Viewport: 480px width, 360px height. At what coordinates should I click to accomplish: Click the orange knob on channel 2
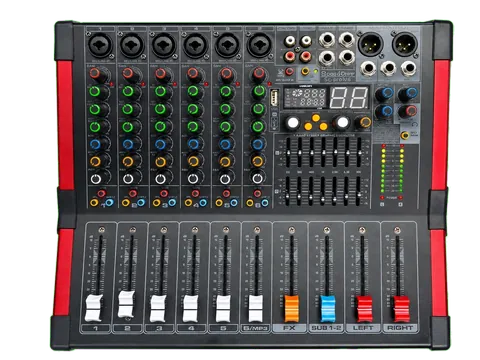pos(128,162)
